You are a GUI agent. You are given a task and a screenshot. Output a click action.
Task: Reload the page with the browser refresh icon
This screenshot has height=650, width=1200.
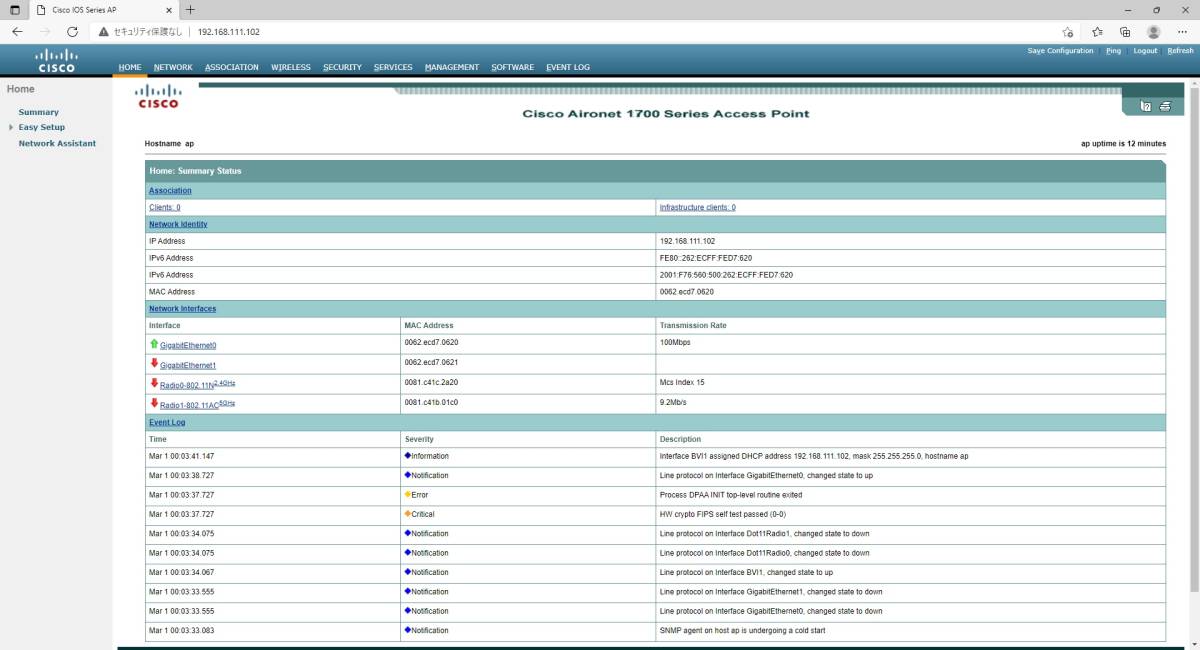72,32
